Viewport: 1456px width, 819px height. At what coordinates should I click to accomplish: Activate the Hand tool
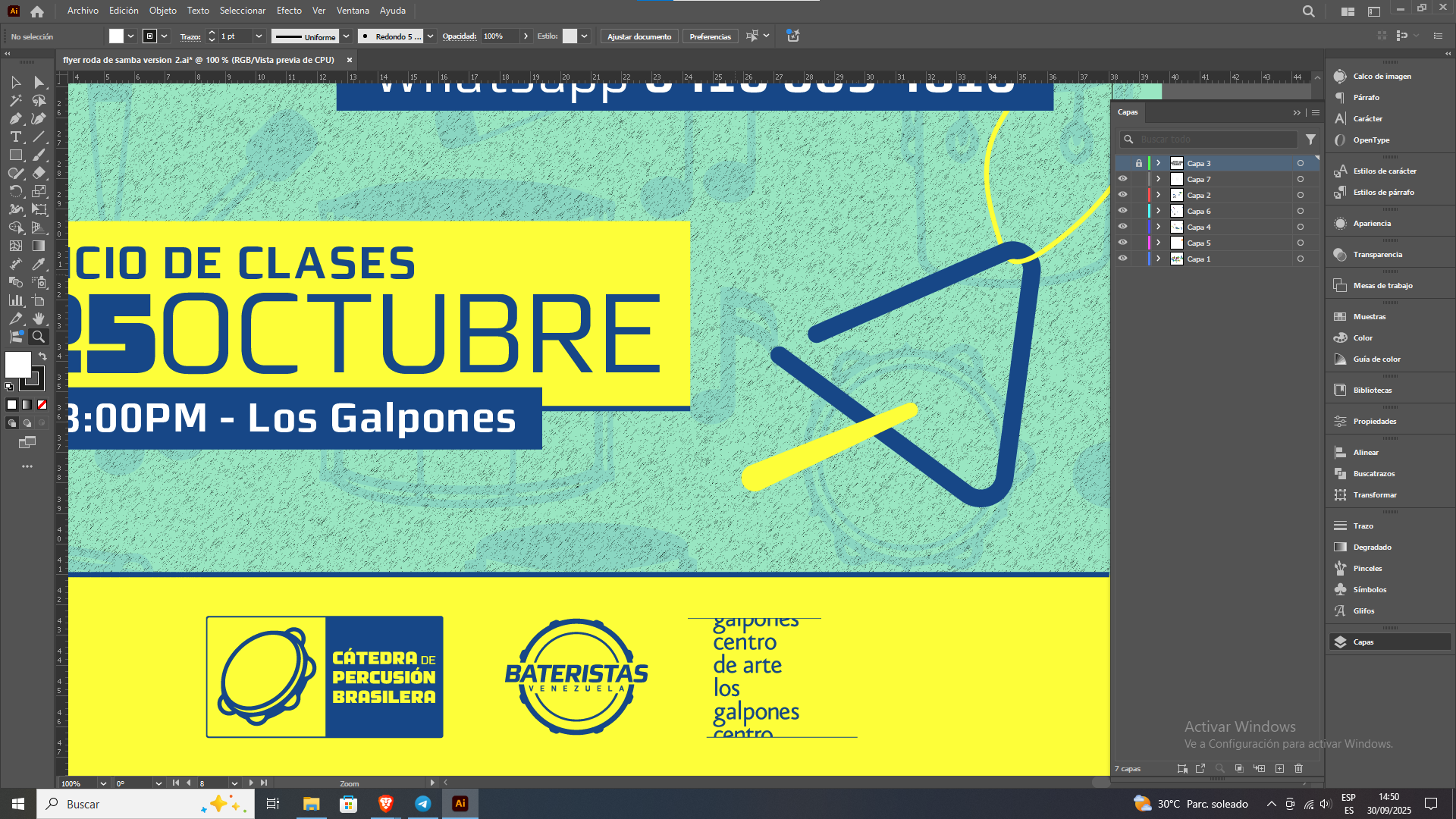coord(39,318)
